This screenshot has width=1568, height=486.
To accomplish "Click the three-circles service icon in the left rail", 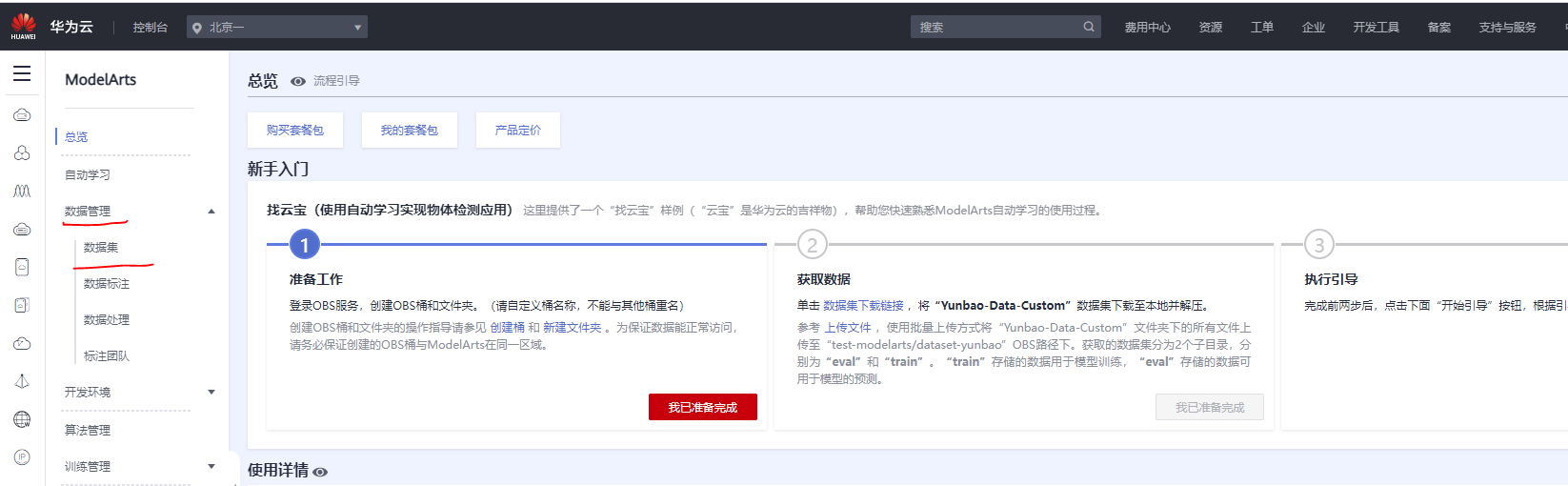I will click(22, 153).
